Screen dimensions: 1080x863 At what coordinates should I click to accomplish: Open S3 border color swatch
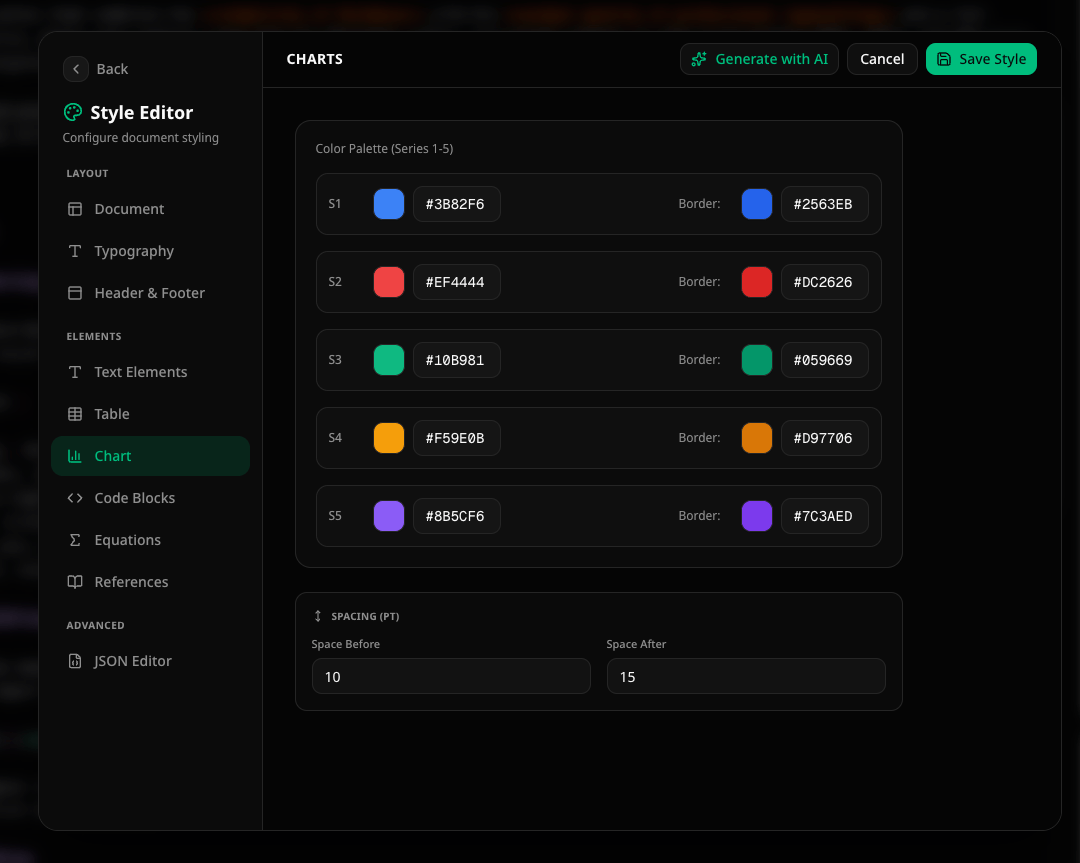point(757,360)
